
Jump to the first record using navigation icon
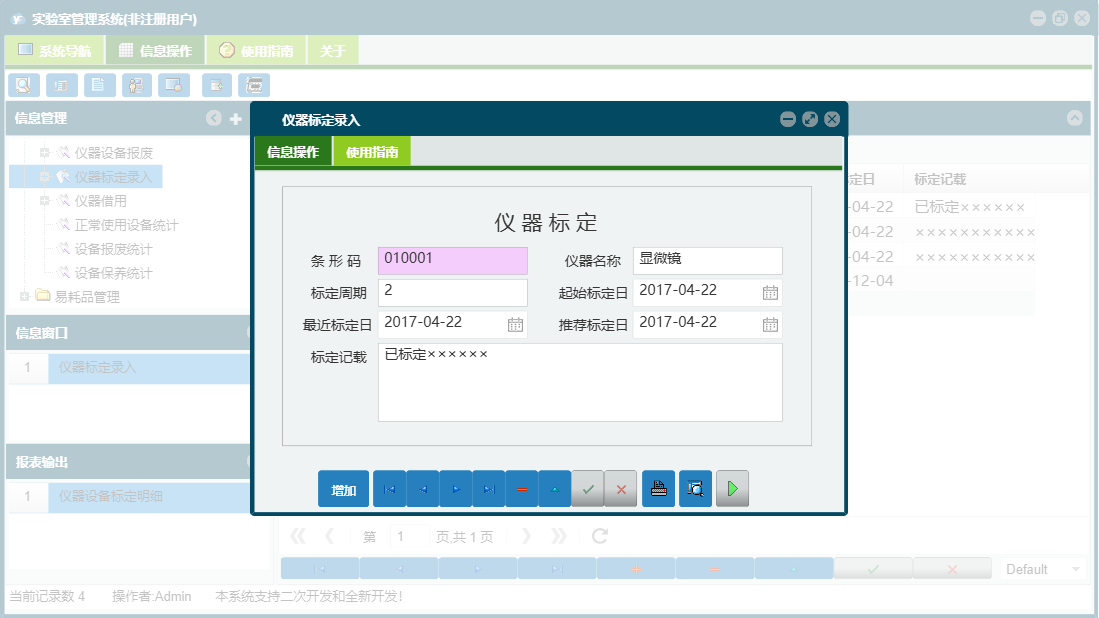coord(390,489)
